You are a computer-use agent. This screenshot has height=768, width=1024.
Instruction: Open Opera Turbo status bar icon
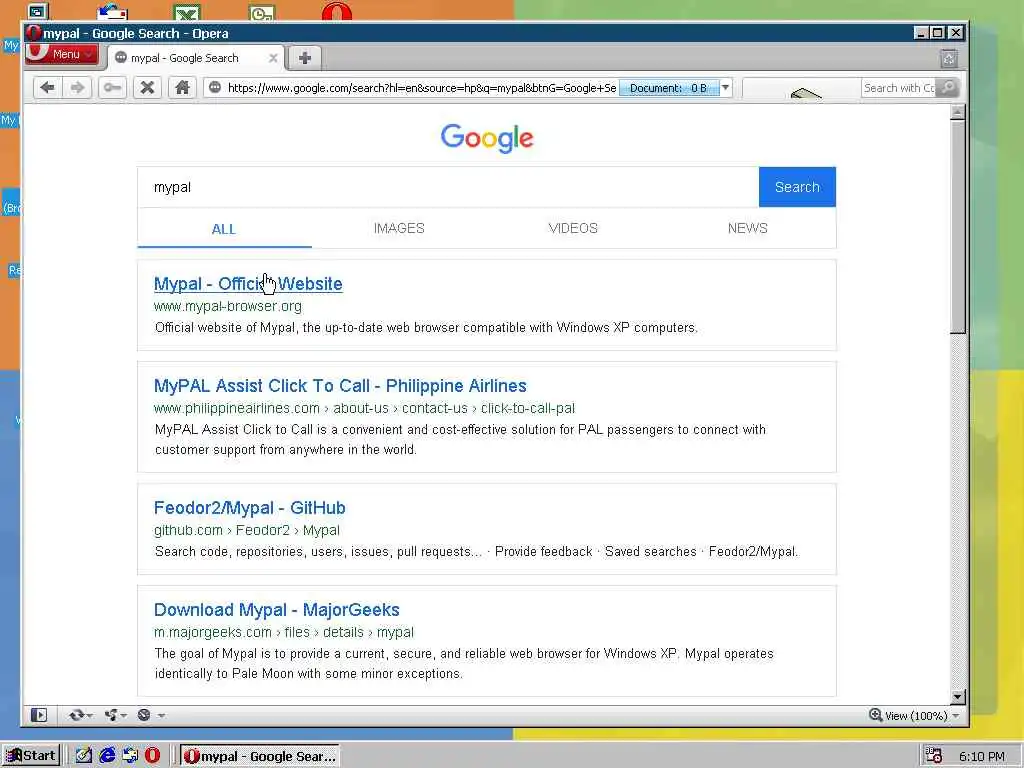click(x=144, y=715)
